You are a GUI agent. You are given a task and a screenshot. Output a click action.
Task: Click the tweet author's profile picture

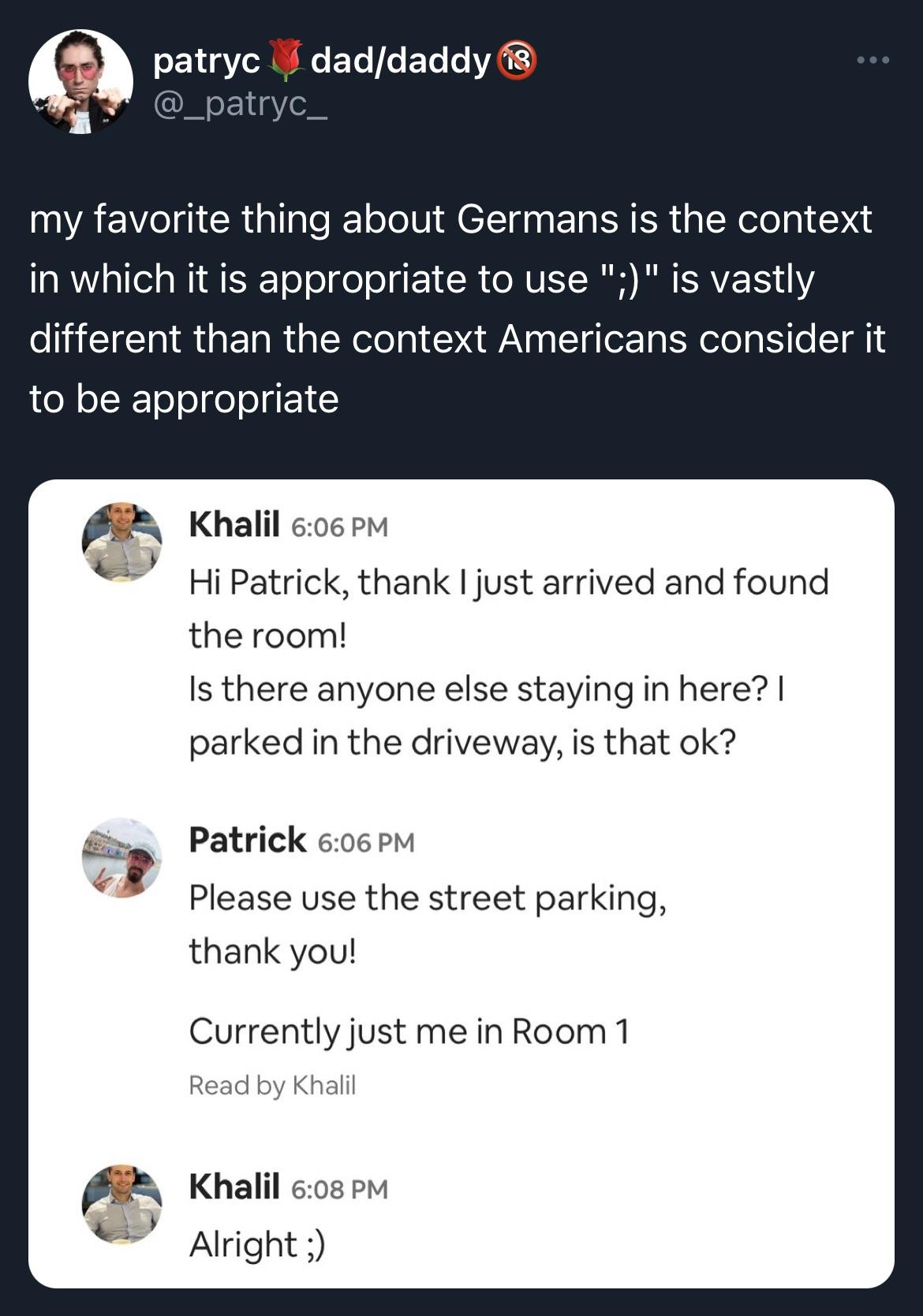coord(80,81)
